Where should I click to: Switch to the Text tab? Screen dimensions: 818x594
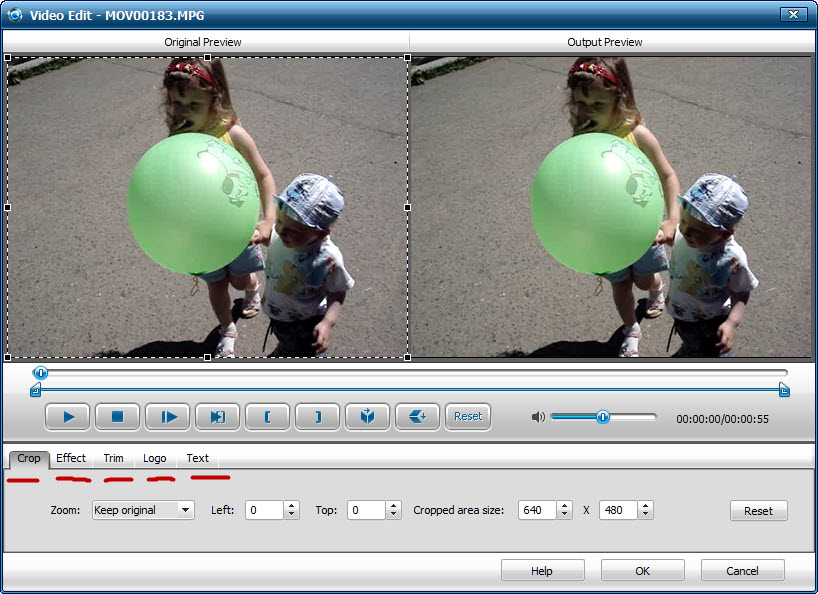coord(197,458)
